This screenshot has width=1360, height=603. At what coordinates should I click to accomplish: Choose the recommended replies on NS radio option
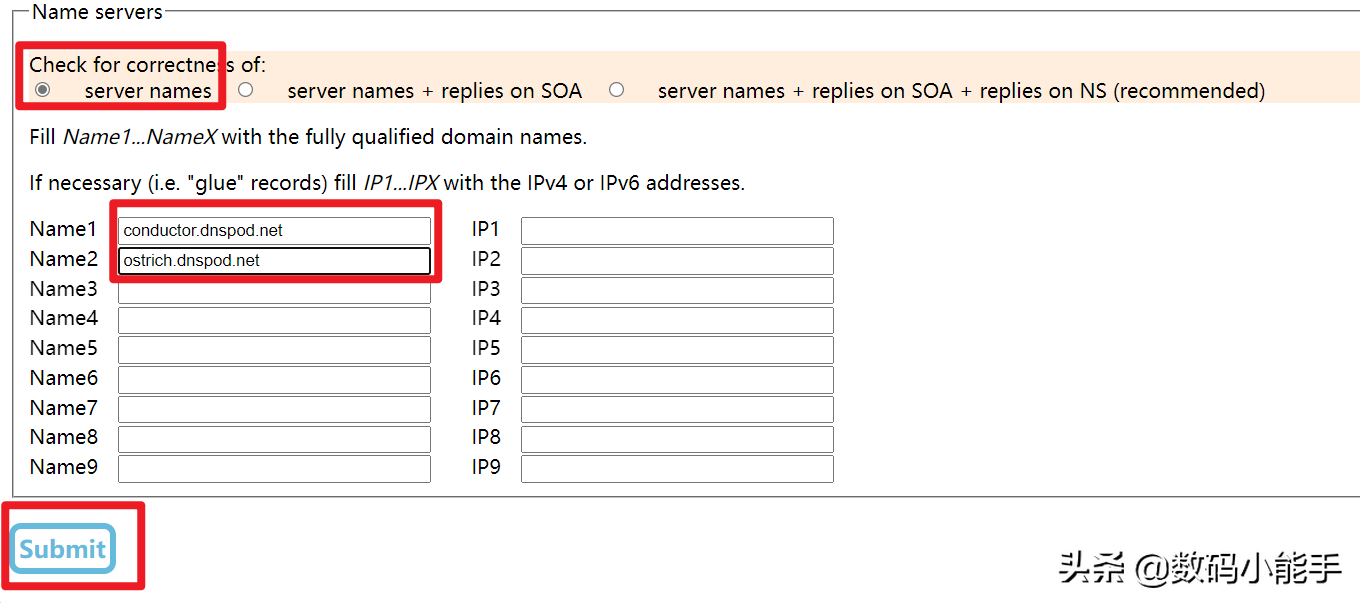pyautogui.click(x=616, y=90)
